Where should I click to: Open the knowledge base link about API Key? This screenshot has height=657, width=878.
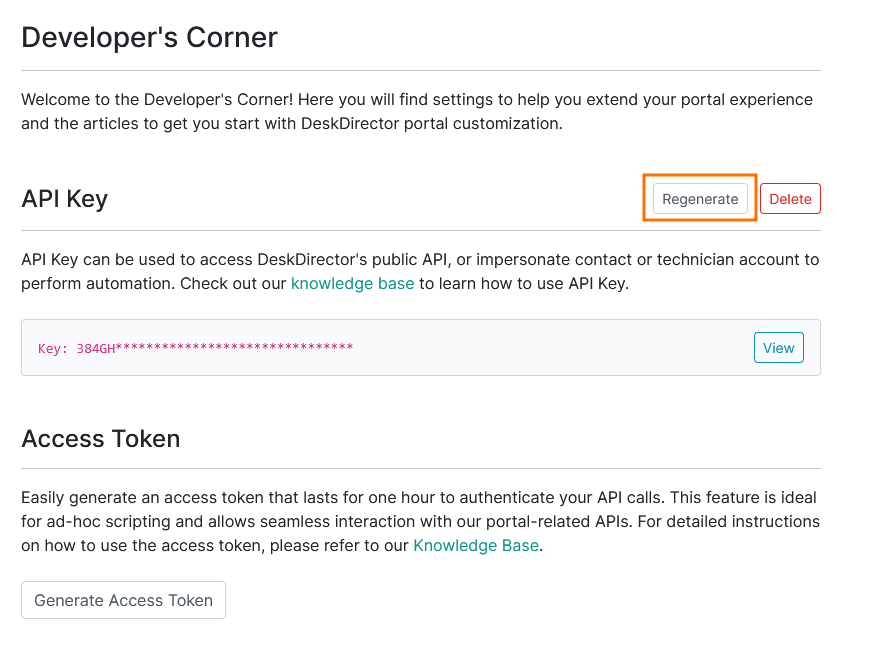click(352, 283)
